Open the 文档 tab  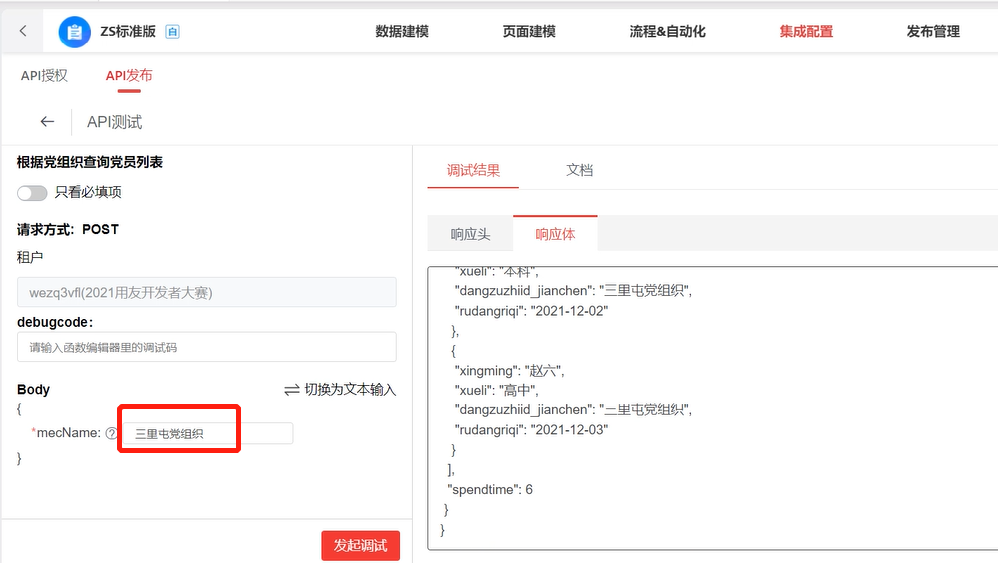[x=579, y=170]
